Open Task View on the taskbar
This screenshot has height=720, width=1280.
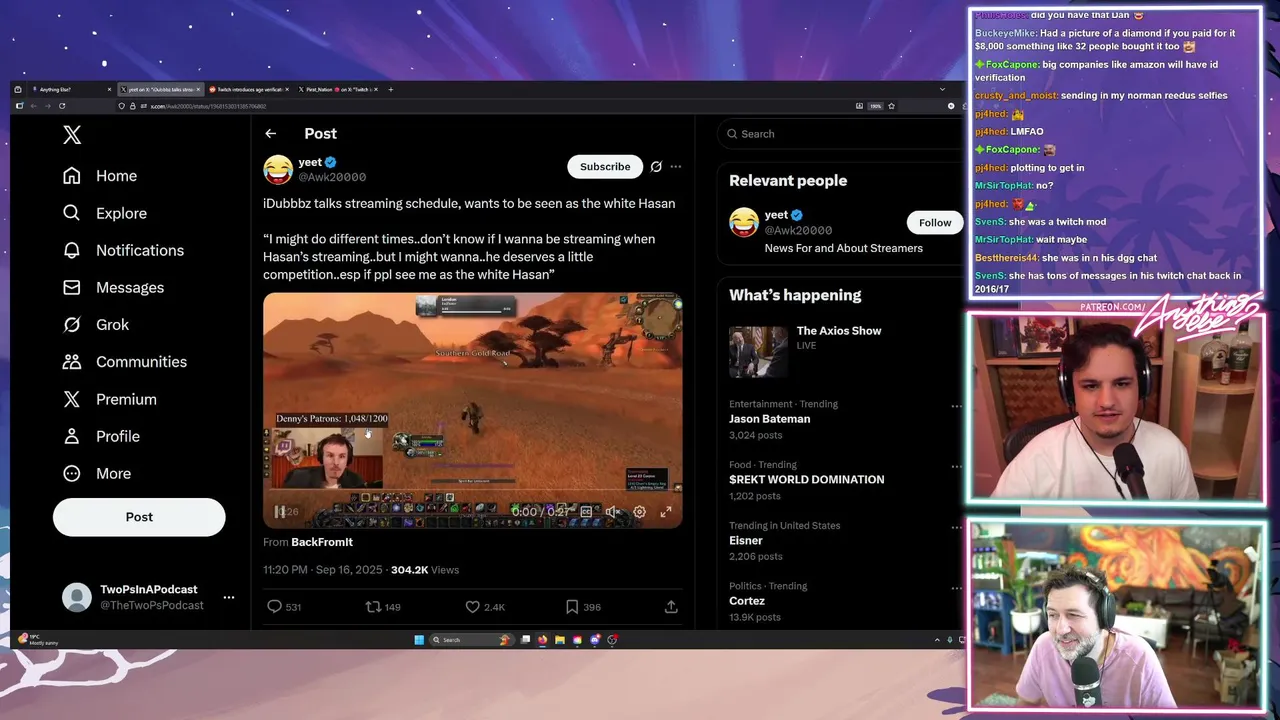pyautogui.click(x=525, y=640)
